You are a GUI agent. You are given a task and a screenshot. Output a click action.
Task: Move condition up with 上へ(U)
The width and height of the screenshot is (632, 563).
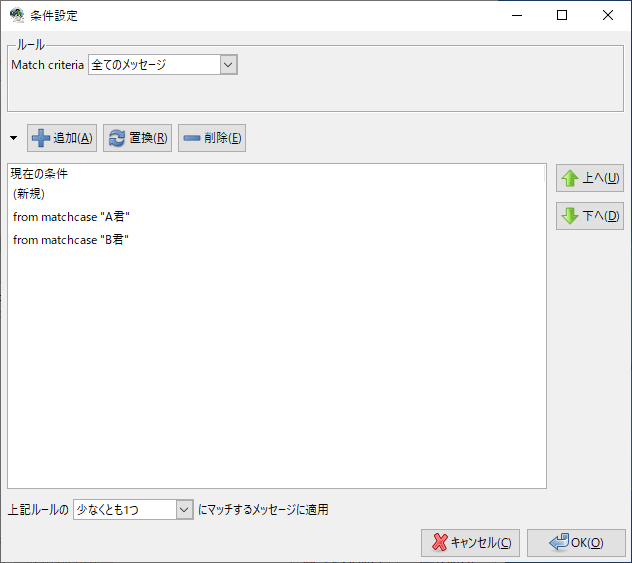590,178
